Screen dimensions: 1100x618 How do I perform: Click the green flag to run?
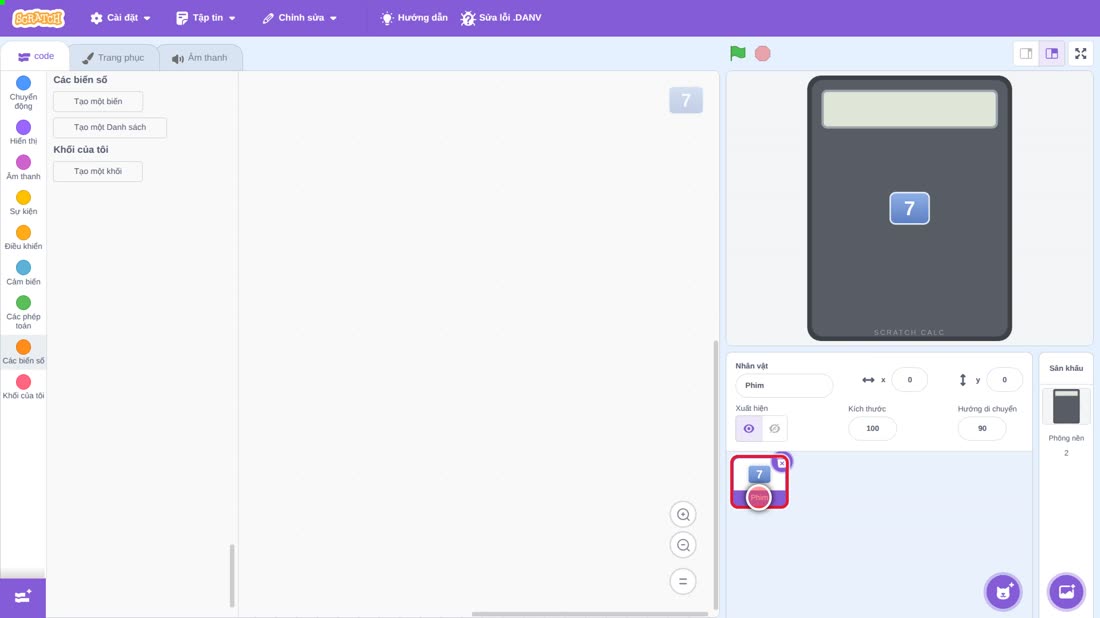tap(737, 53)
